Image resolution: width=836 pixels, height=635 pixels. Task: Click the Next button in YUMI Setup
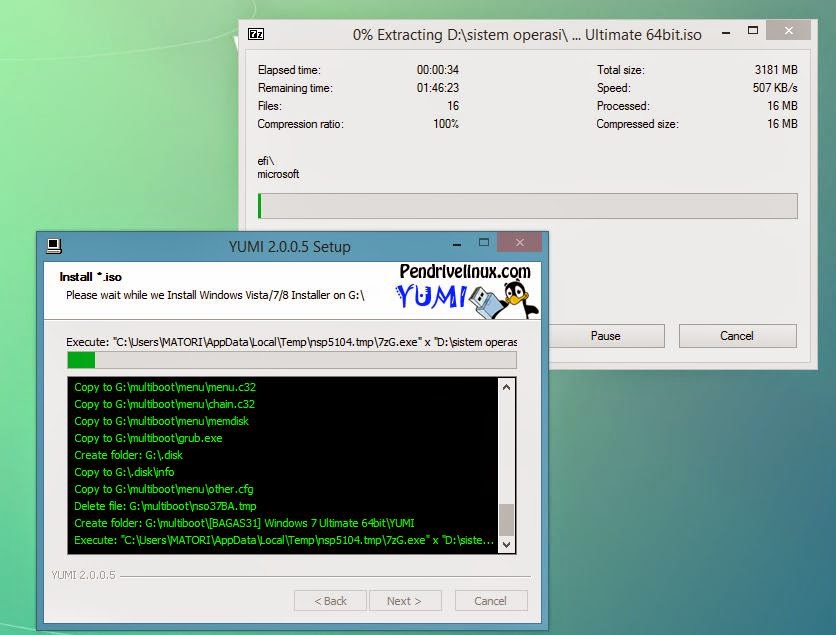pos(405,601)
